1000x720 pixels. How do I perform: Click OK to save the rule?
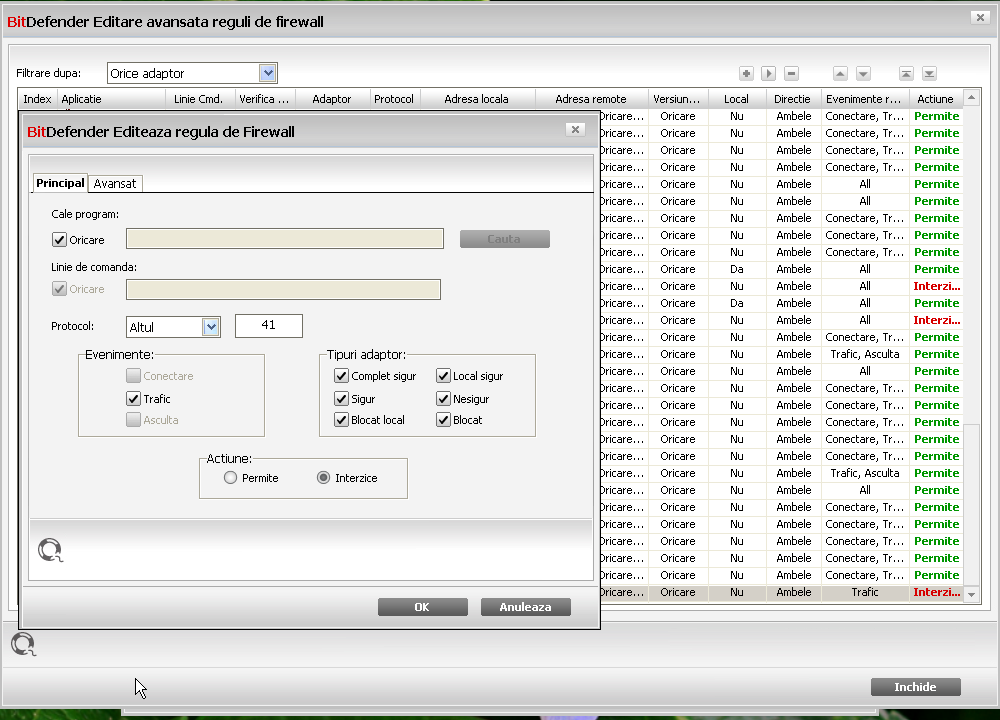[x=422, y=607]
